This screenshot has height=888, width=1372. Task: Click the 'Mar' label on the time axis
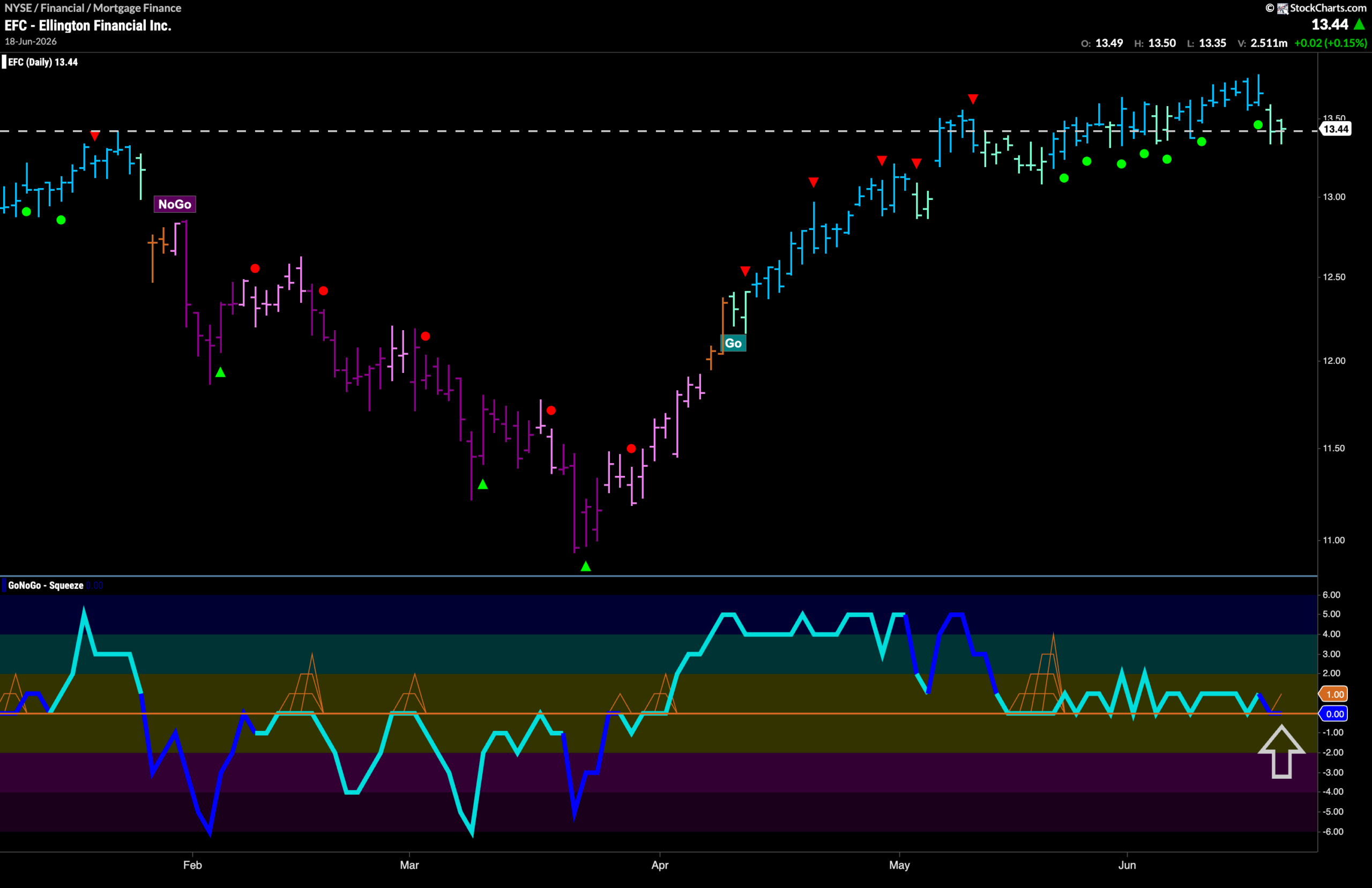[409, 865]
